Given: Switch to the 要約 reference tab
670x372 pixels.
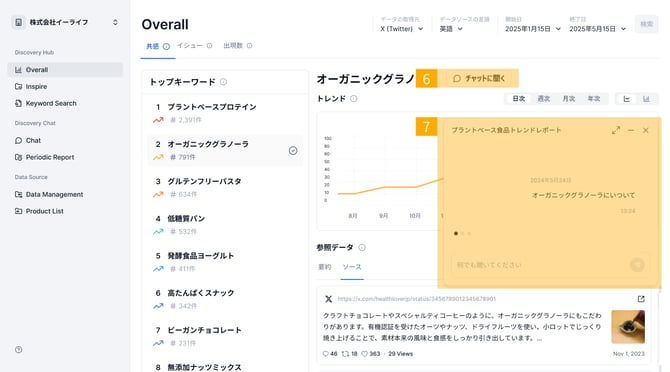Looking at the screenshot, I should point(325,267).
